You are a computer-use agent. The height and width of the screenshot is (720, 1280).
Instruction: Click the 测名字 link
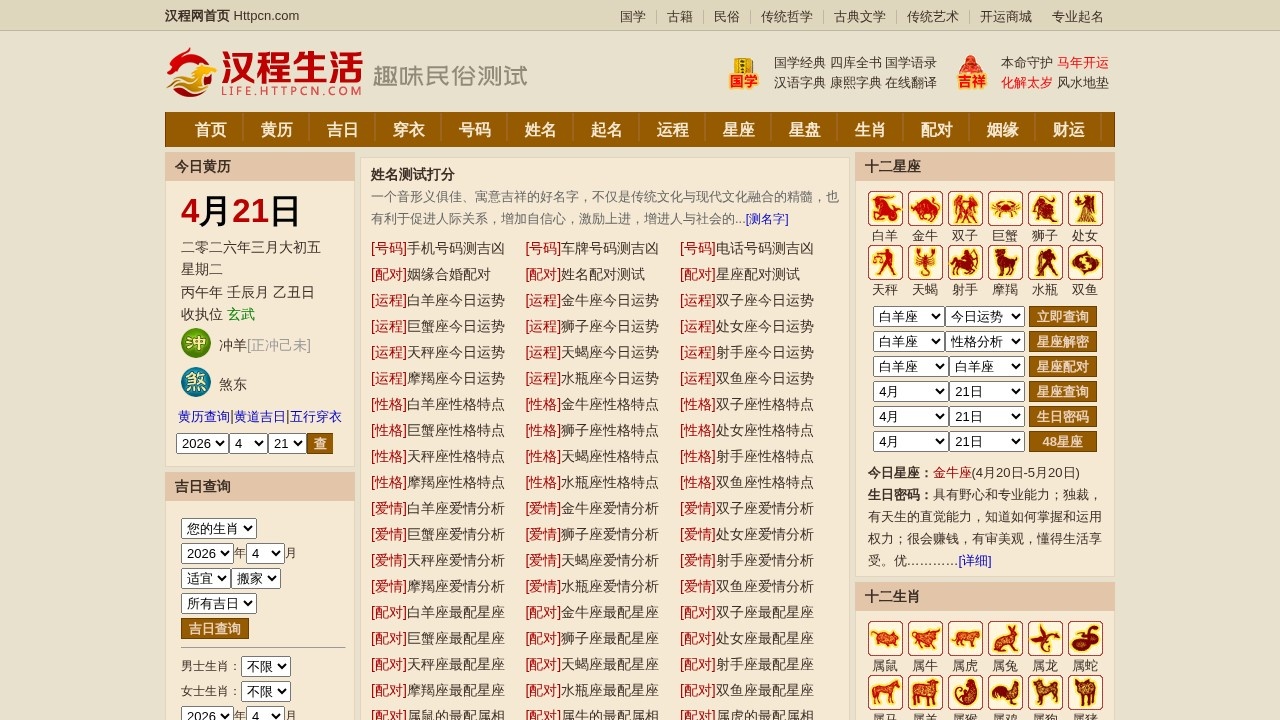pos(766,219)
